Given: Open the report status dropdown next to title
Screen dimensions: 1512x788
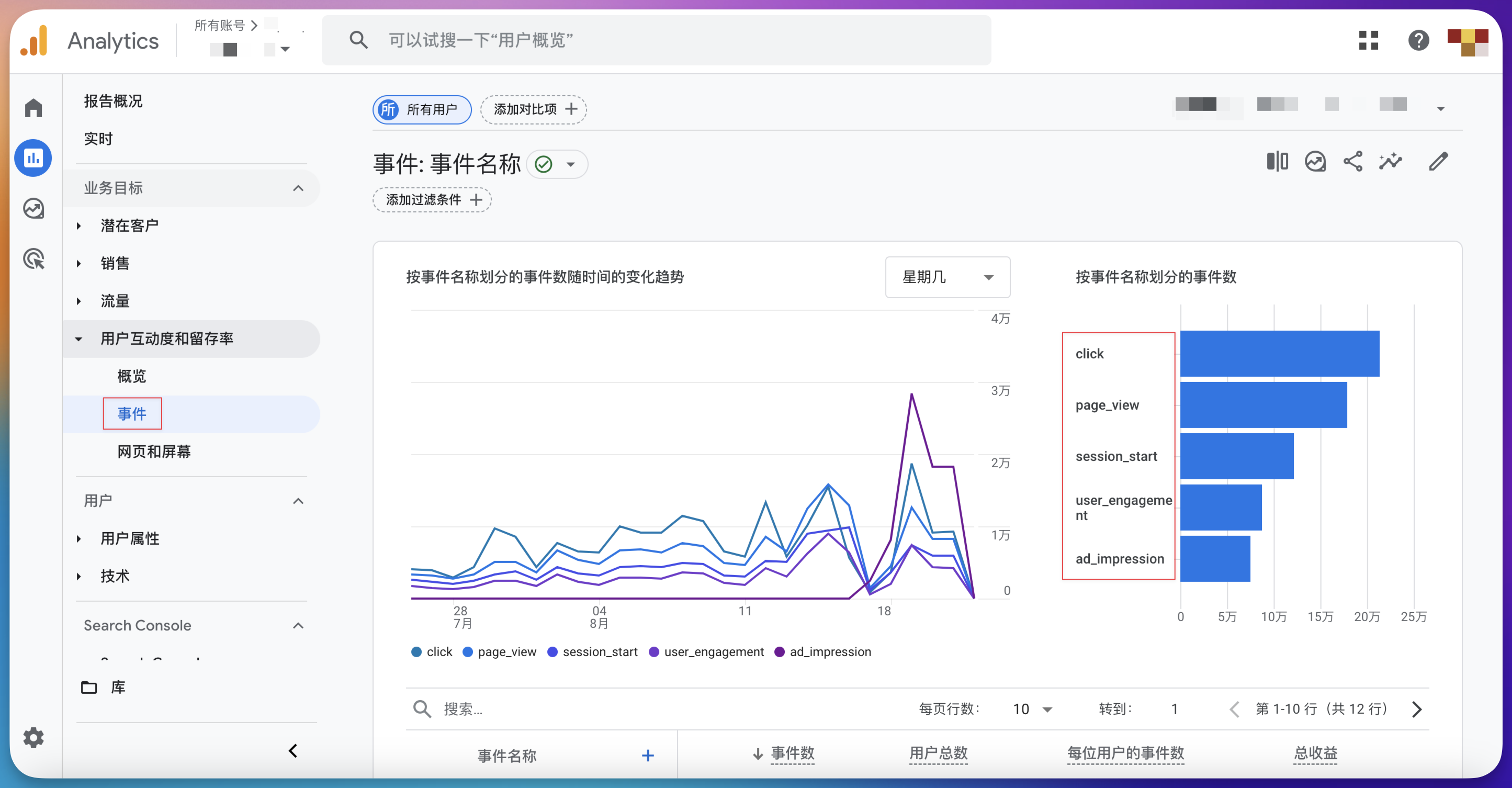Looking at the screenshot, I should [x=570, y=164].
